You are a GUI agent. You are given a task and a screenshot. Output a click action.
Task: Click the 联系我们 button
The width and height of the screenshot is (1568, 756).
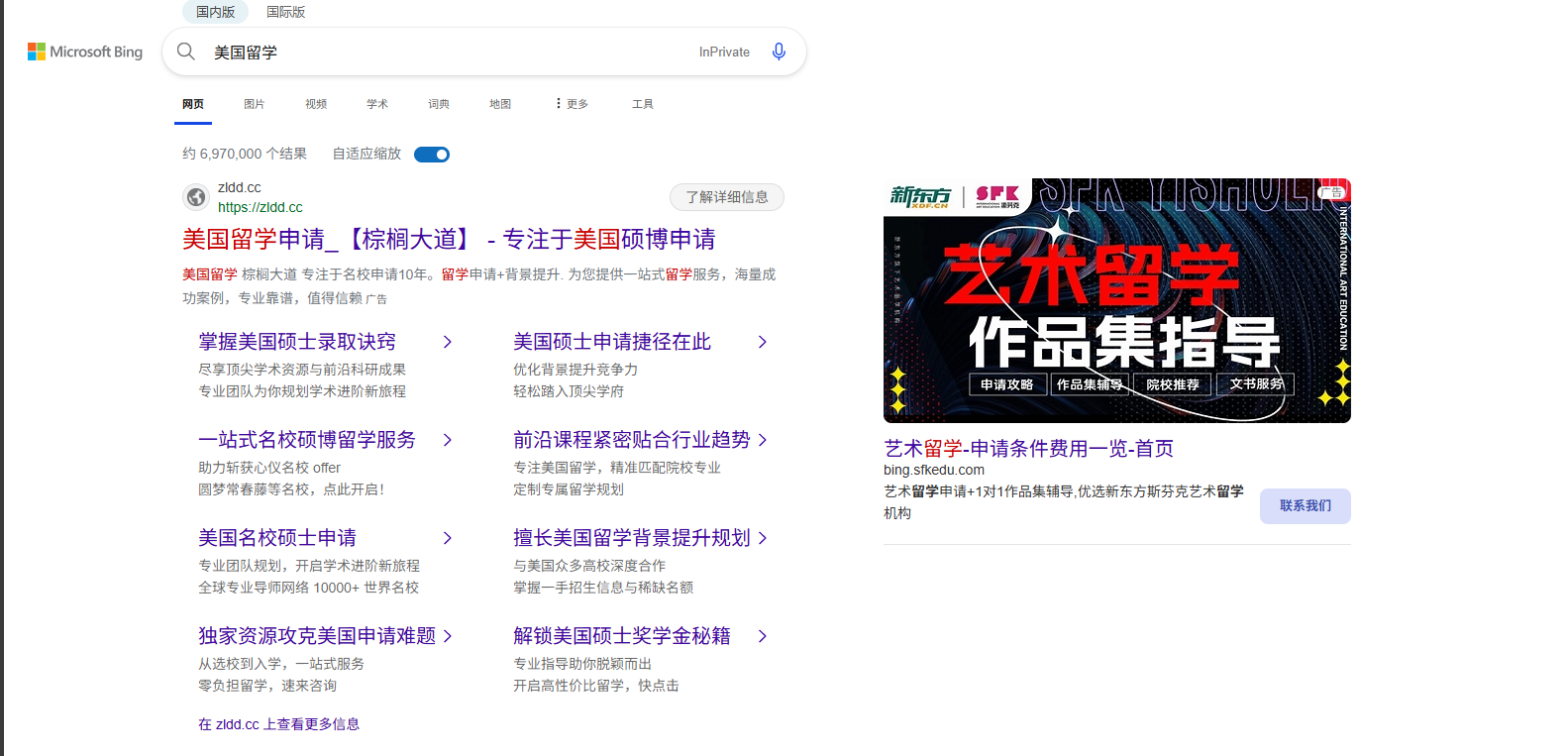(1306, 506)
